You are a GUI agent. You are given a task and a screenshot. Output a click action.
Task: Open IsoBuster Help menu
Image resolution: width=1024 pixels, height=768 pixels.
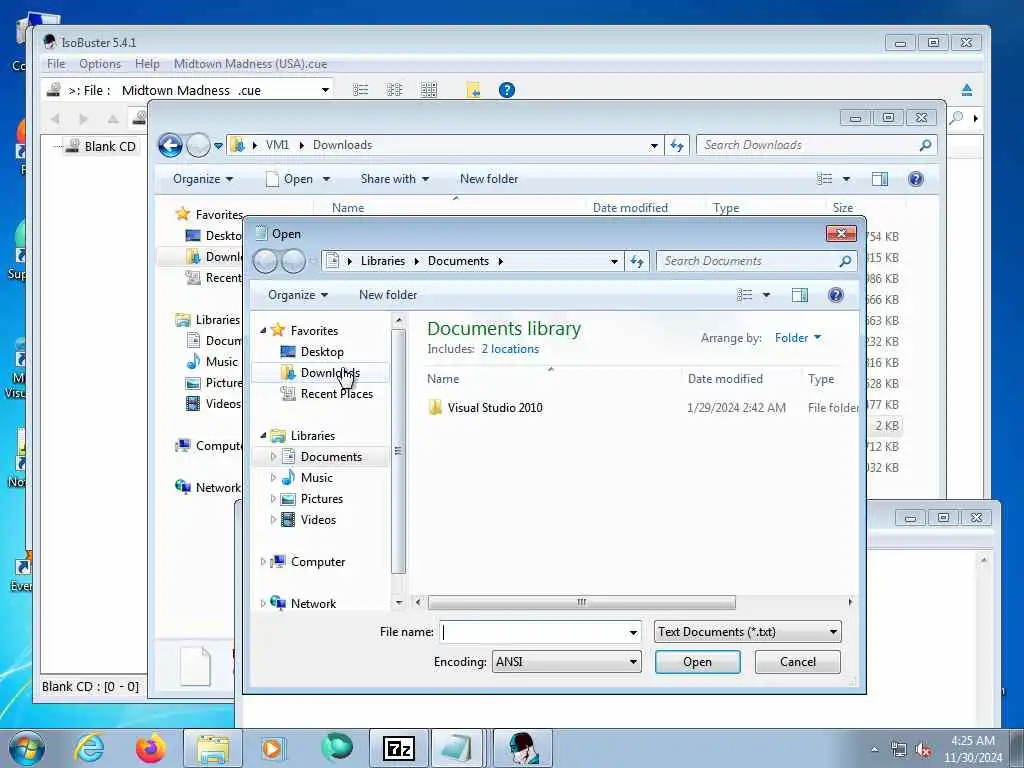click(x=147, y=64)
